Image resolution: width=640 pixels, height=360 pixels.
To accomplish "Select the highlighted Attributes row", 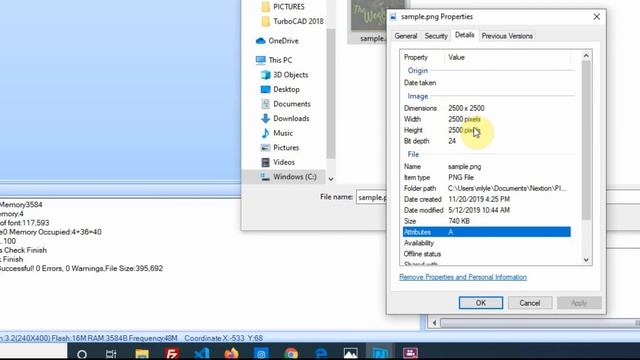I will pos(487,232).
